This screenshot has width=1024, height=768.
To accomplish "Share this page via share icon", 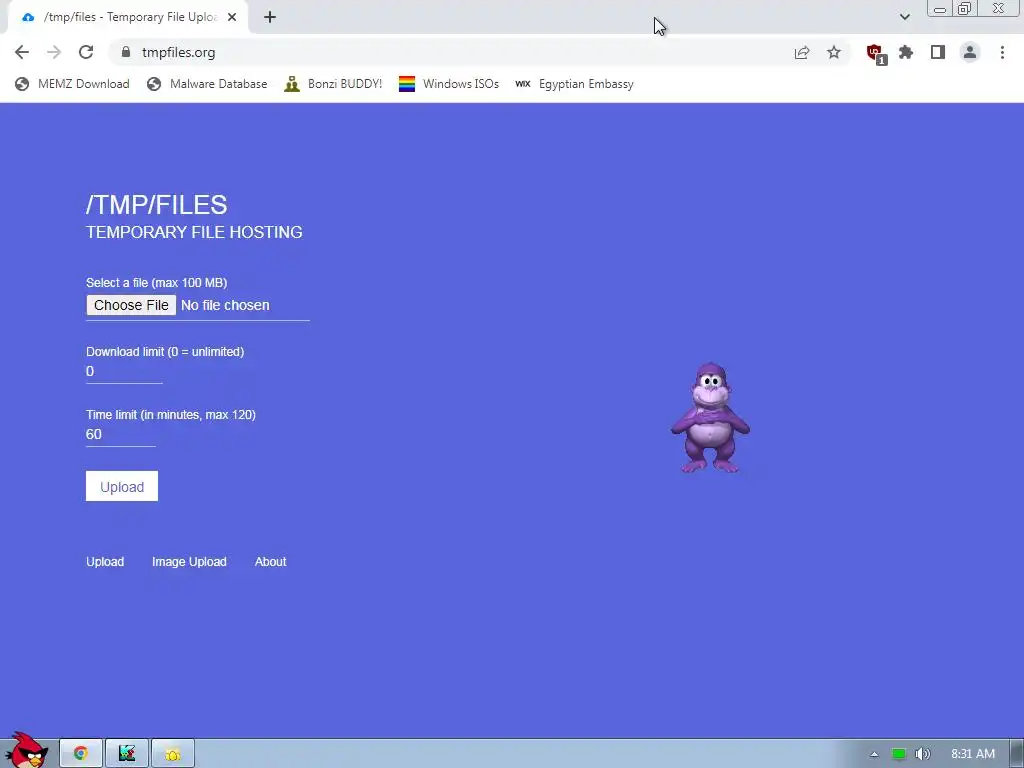I will (802, 52).
